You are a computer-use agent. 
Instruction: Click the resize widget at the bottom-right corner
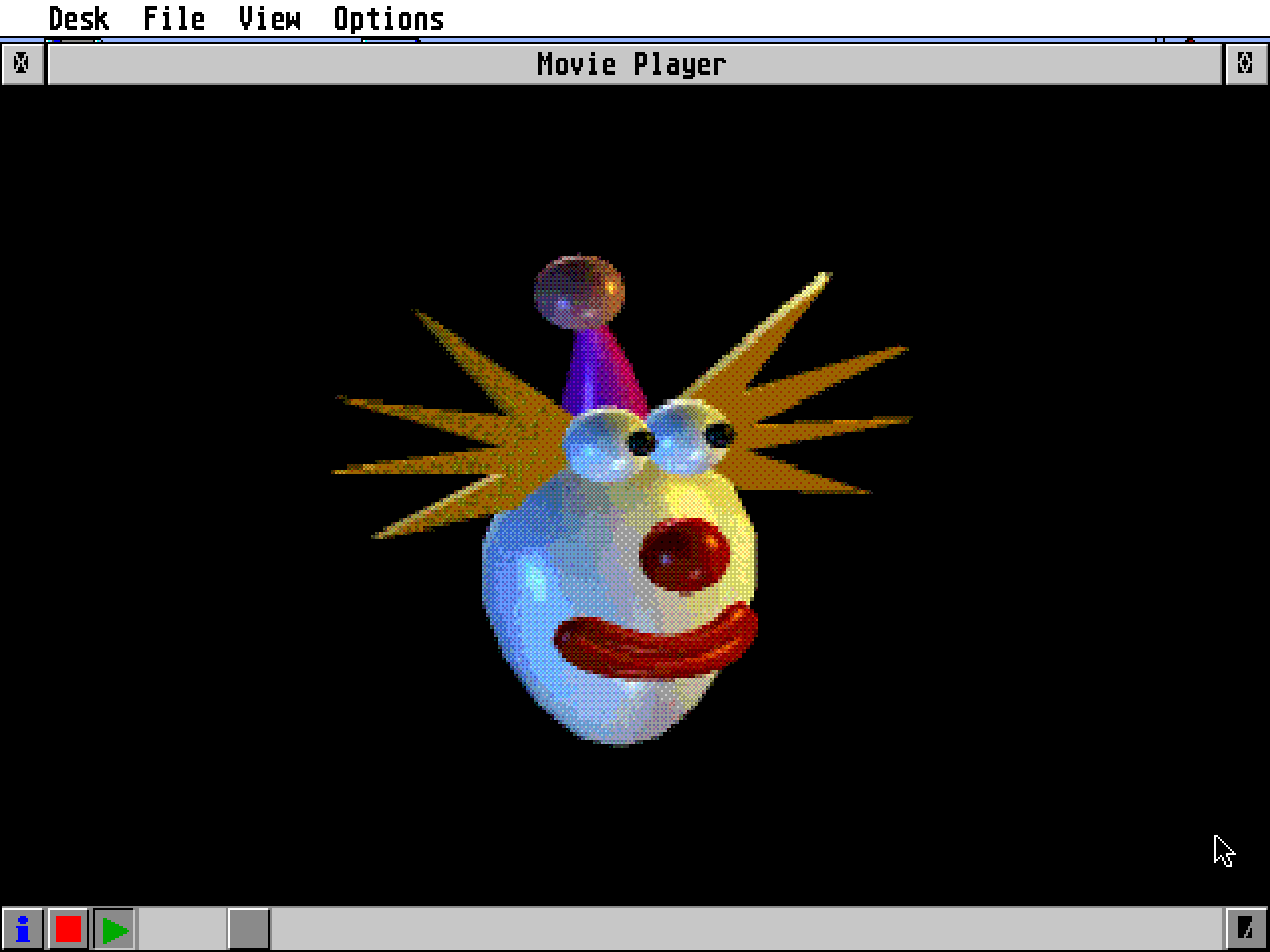1248,930
